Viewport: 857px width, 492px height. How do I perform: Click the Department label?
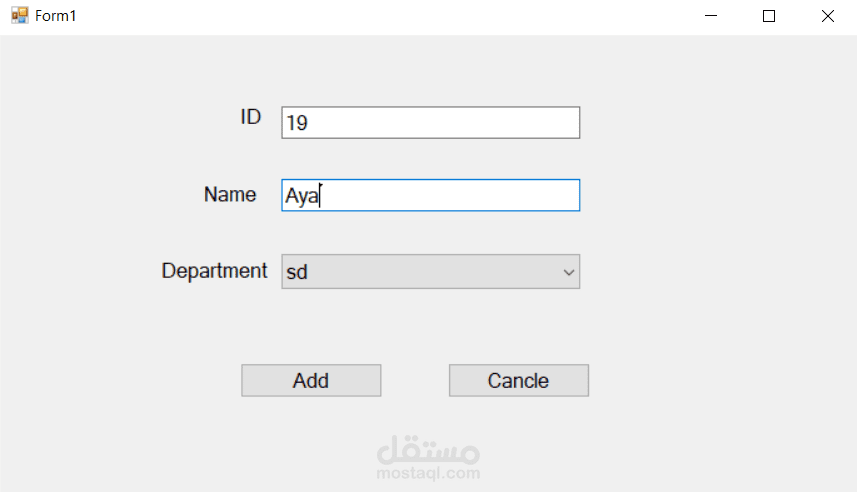[x=214, y=271]
